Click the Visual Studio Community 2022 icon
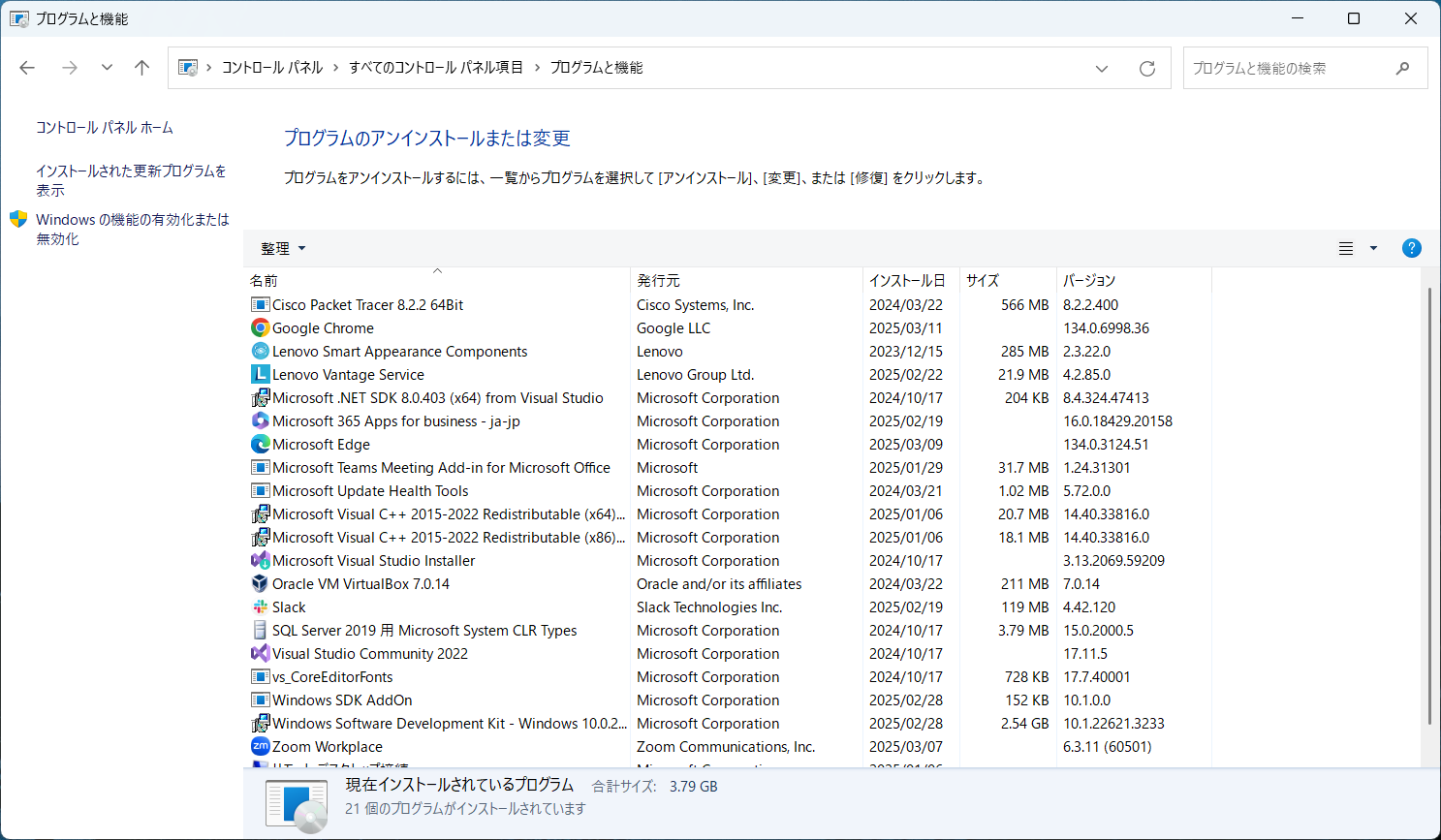This screenshot has height=840, width=1441. (260, 654)
